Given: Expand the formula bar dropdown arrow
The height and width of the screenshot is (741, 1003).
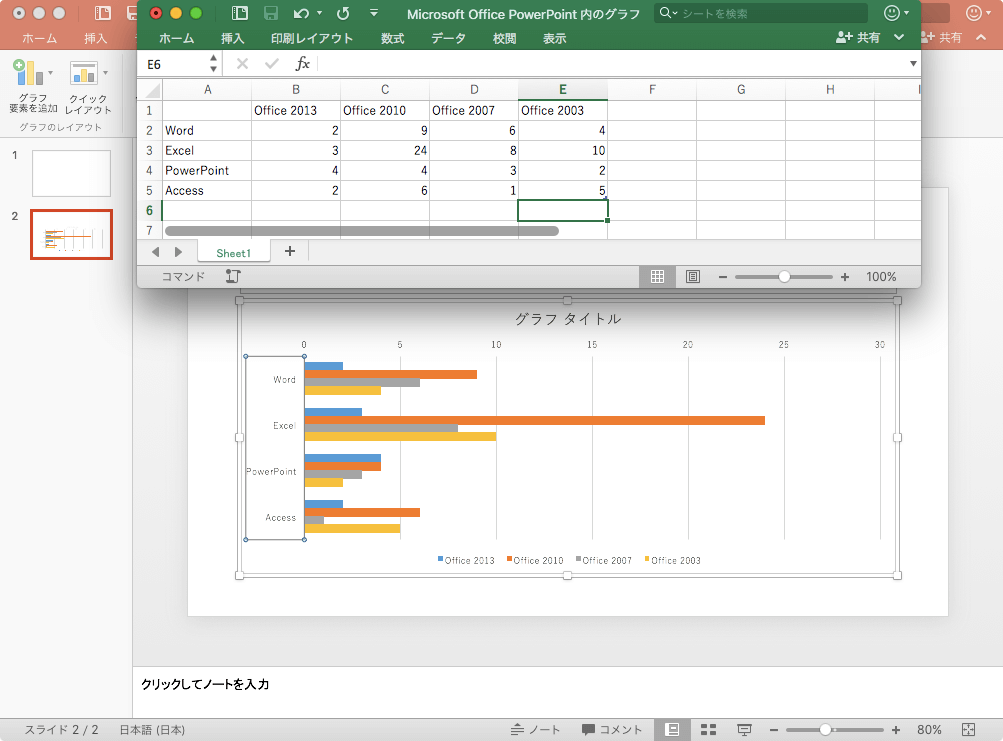Looking at the screenshot, I should pyautogui.click(x=913, y=63).
